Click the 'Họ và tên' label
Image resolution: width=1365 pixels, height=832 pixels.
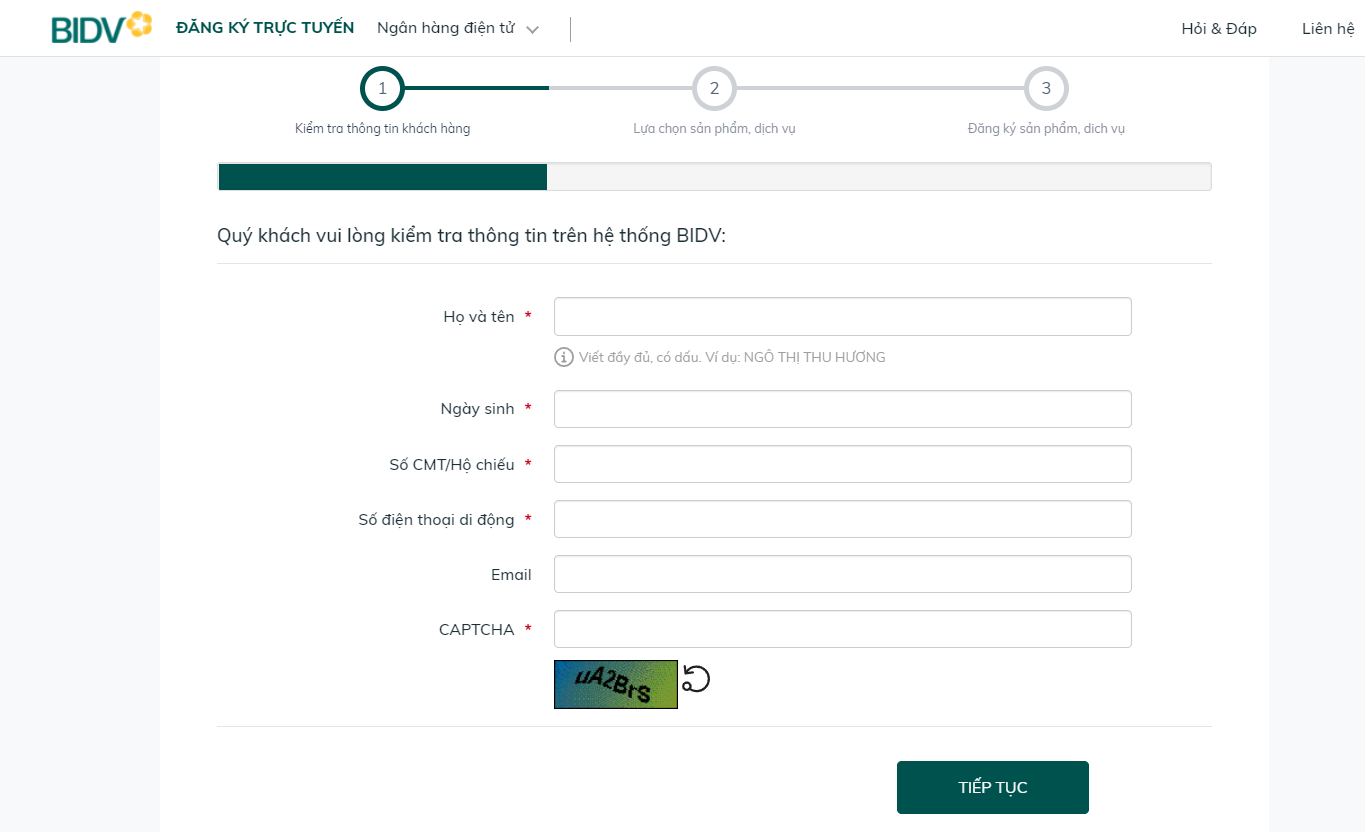(x=479, y=317)
